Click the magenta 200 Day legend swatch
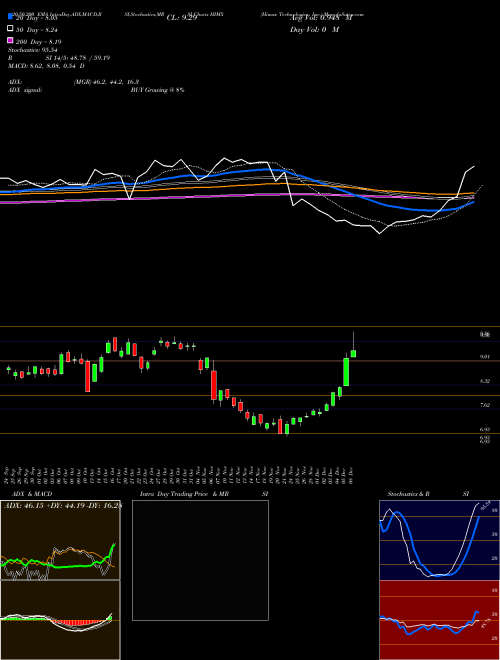500x660 pixels. coord(11,41)
